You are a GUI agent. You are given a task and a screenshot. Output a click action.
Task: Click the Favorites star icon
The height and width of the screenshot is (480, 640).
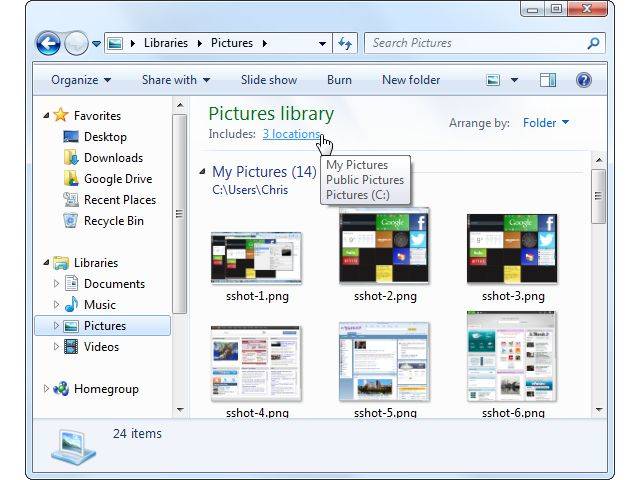60,115
